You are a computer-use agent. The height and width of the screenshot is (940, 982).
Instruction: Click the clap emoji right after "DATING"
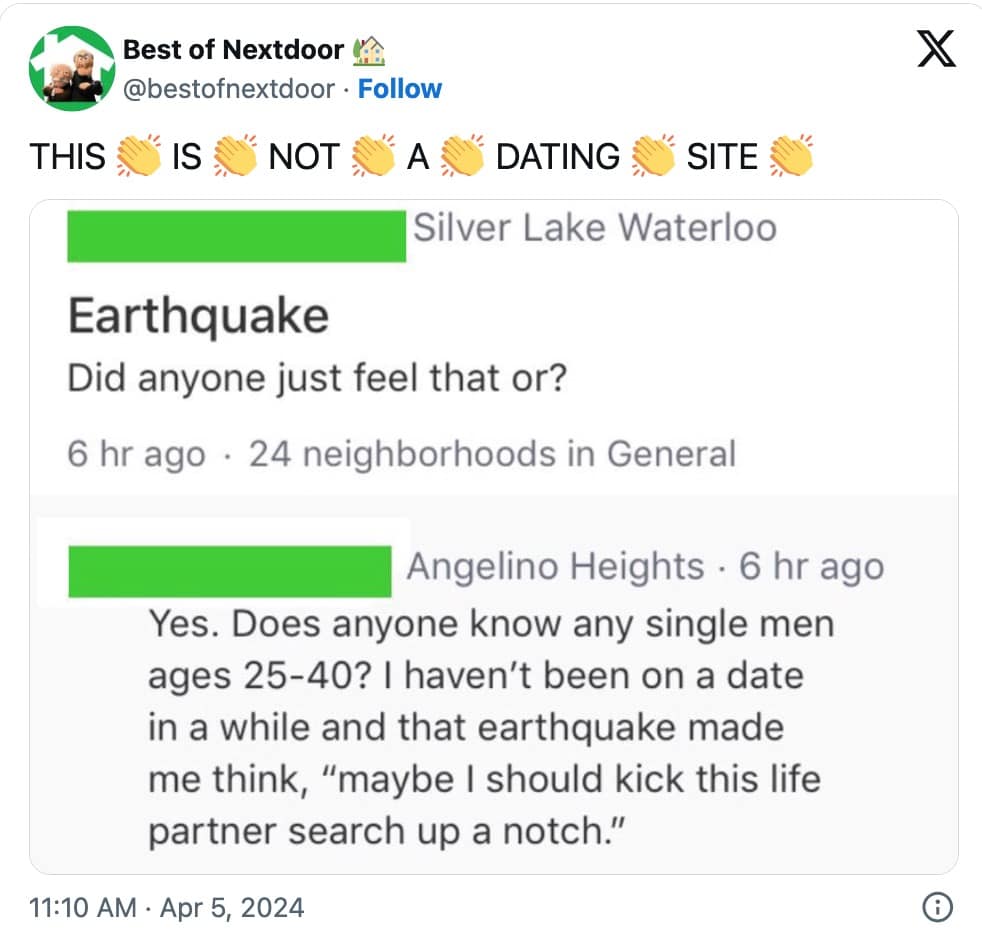653,157
